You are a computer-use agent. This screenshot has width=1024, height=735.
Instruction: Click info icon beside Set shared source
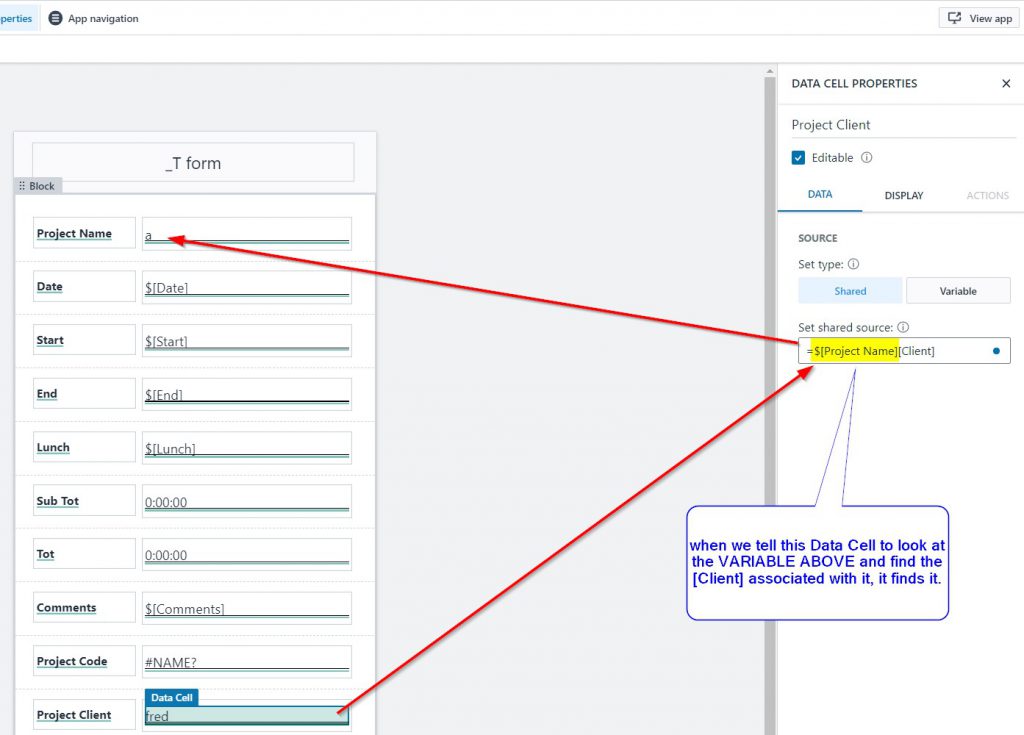(903, 327)
